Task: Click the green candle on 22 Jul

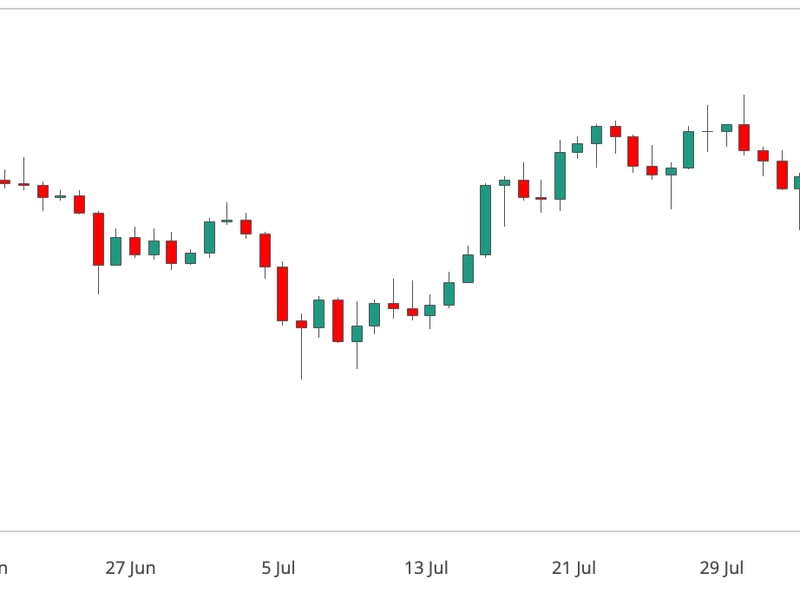Action: (596, 134)
